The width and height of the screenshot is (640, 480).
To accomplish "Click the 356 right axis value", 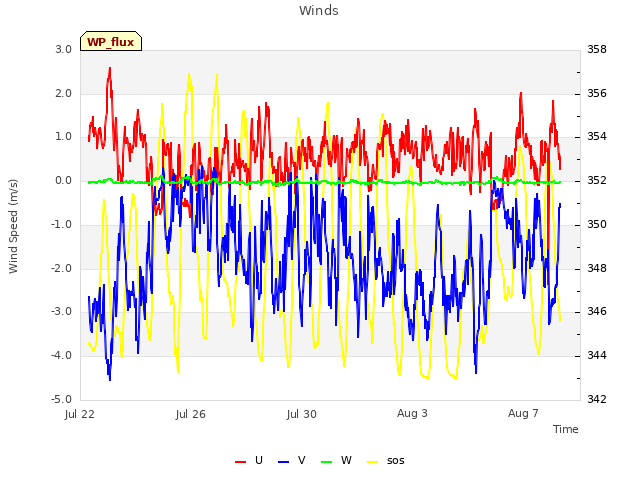I will coord(597,93).
